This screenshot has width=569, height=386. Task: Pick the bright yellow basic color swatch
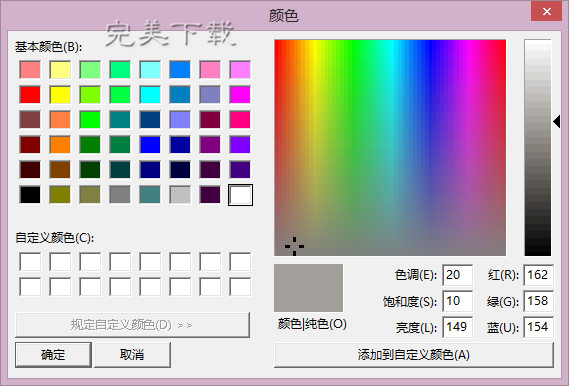click(60, 95)
